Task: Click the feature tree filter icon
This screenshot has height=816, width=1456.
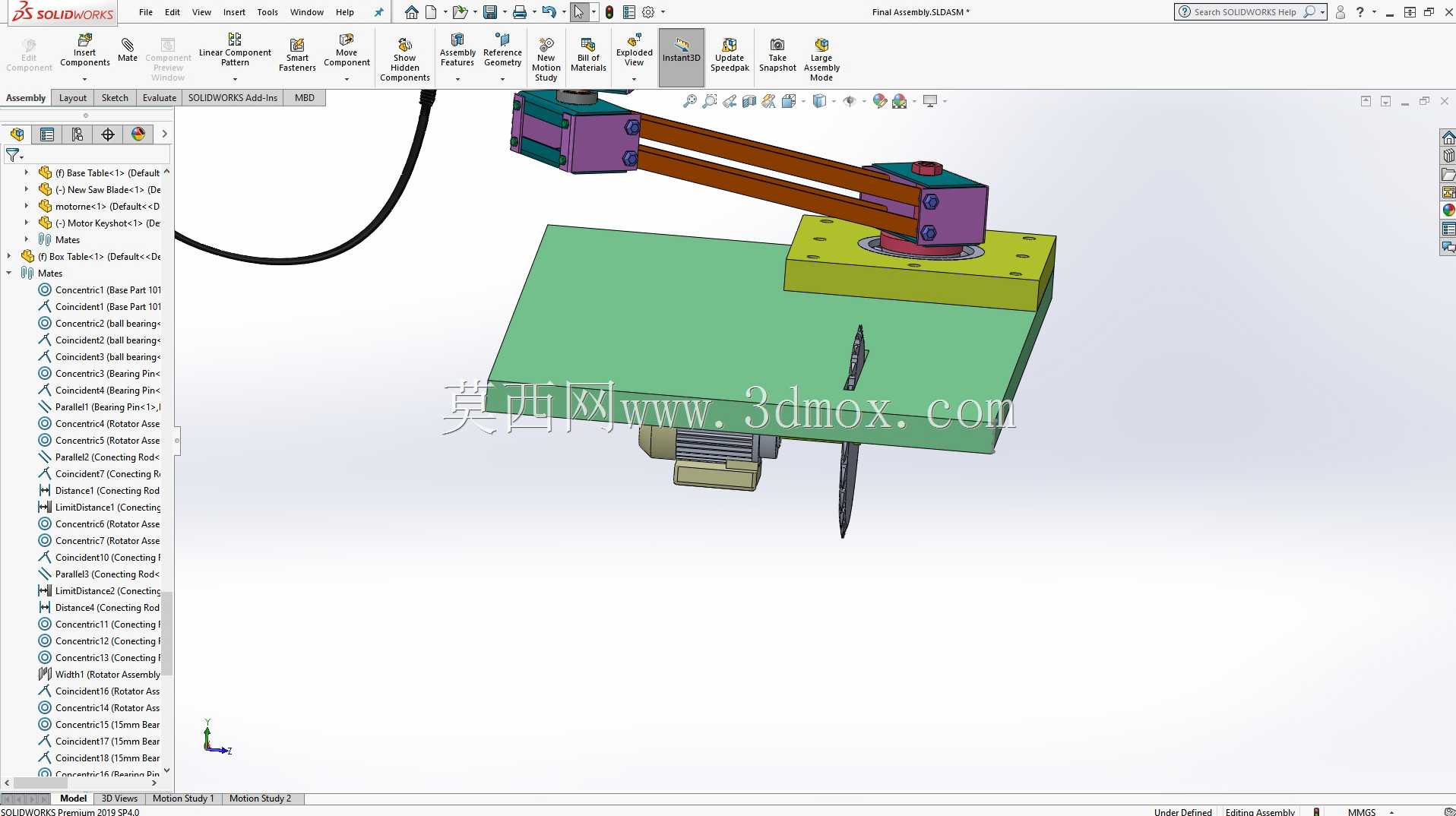Action: coord(14,155)
